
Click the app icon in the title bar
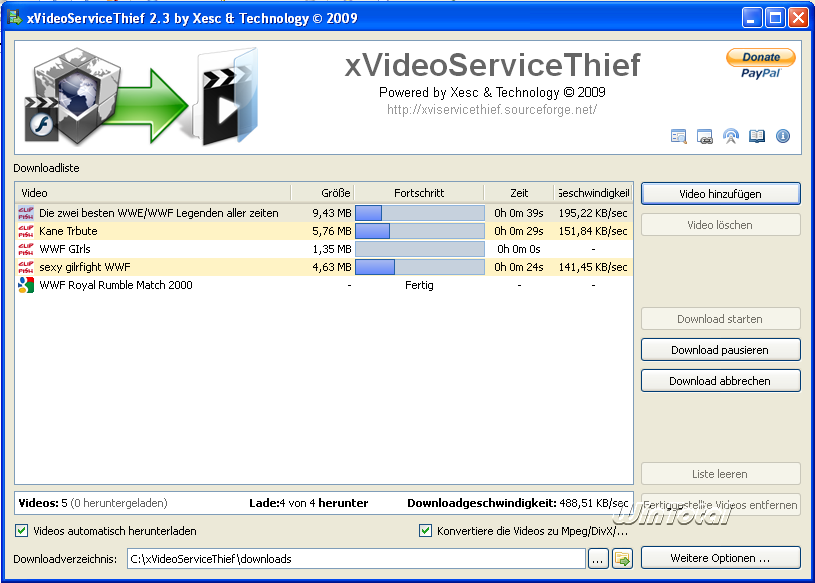(15, 17)
